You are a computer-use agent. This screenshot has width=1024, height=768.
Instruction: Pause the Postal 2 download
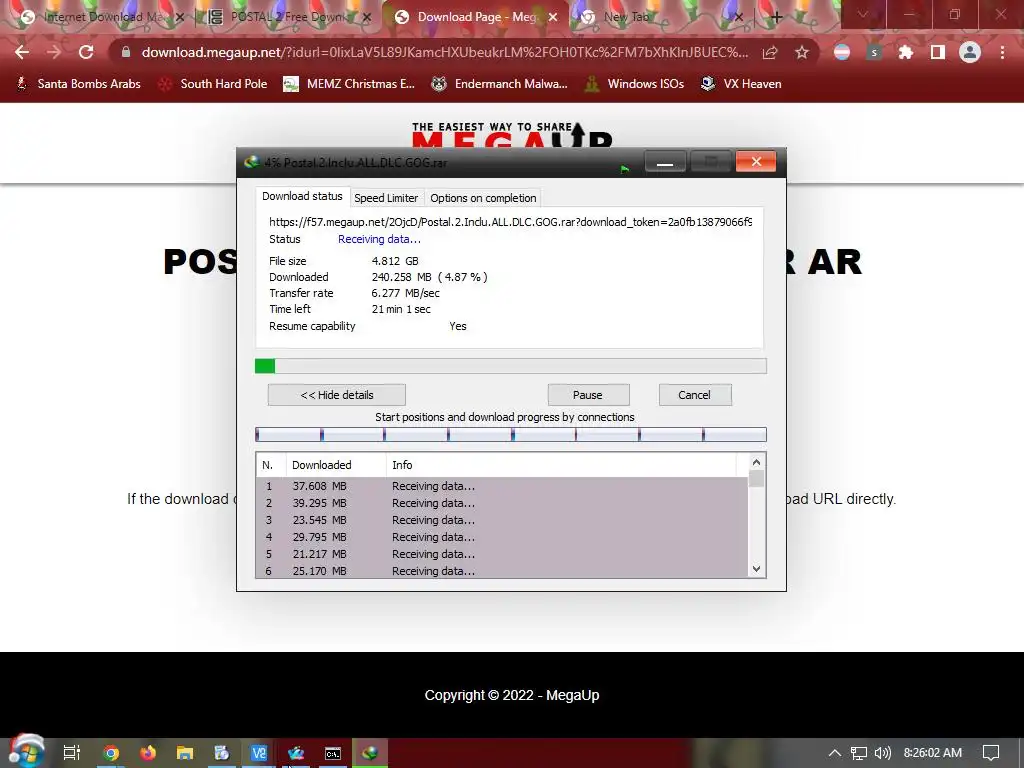(x=588, y=394)
